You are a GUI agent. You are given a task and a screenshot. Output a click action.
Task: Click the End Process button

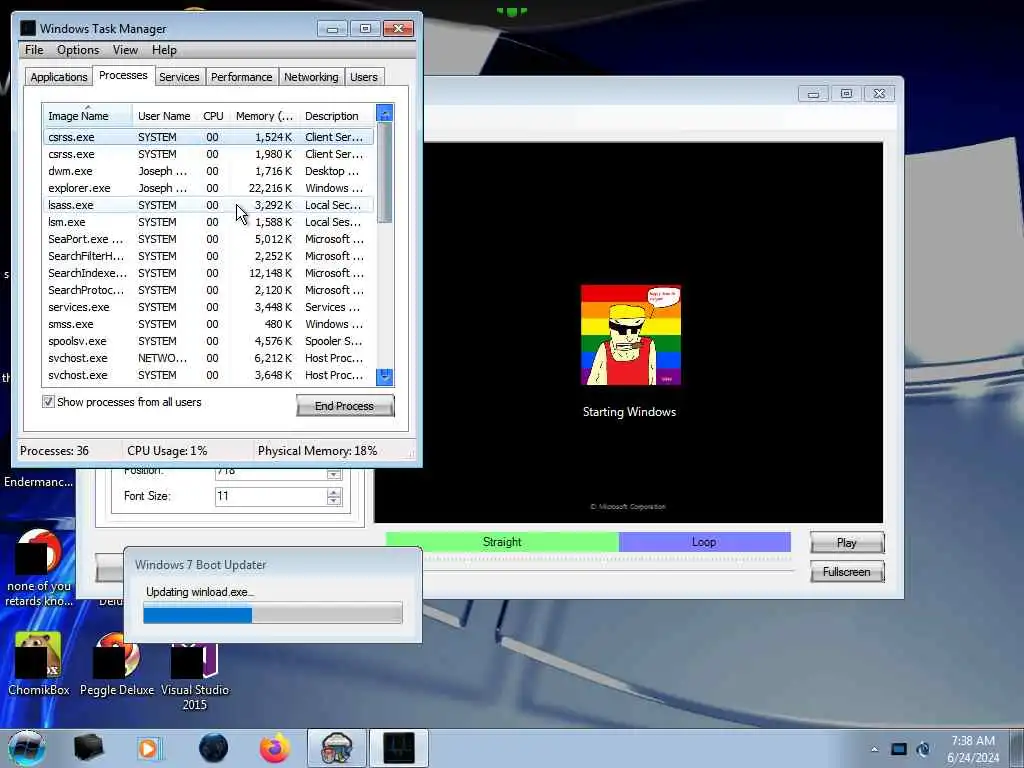[x=345, y=406]
